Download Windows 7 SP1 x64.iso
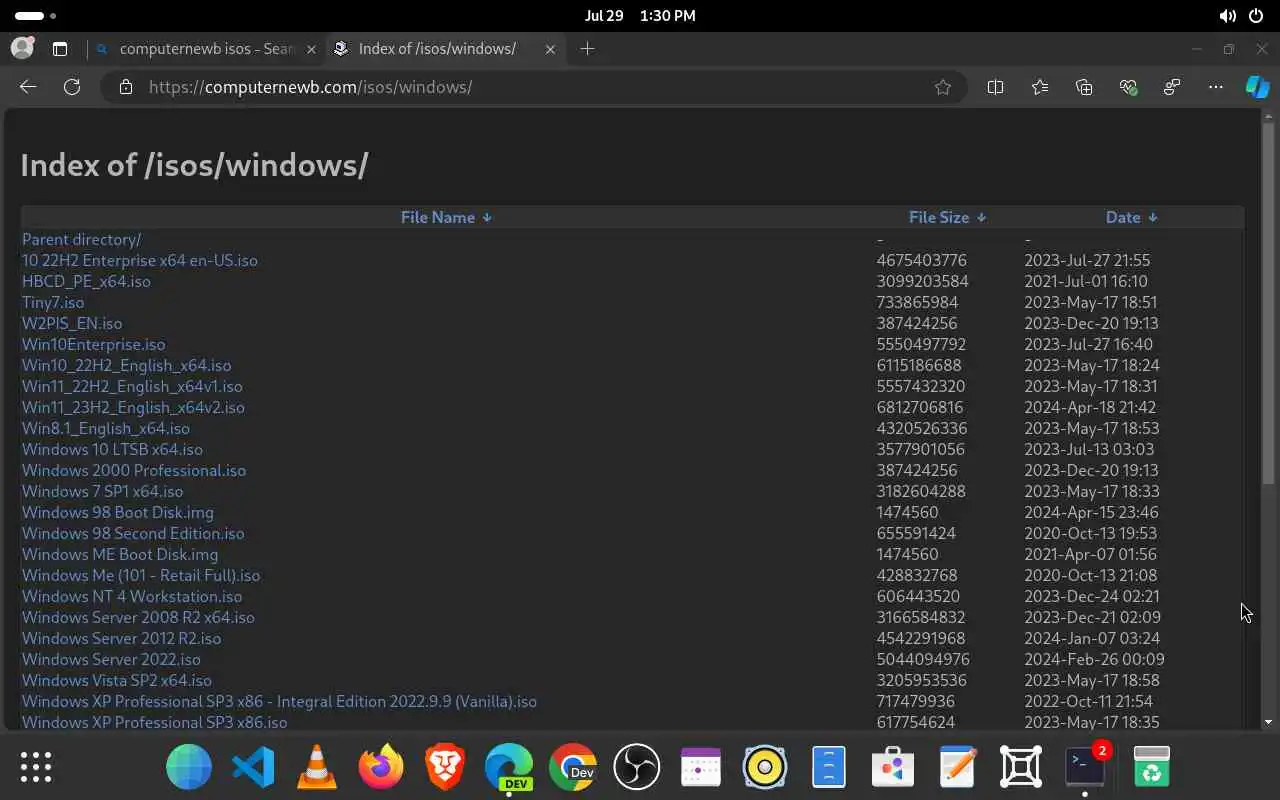 coord(102,491)
